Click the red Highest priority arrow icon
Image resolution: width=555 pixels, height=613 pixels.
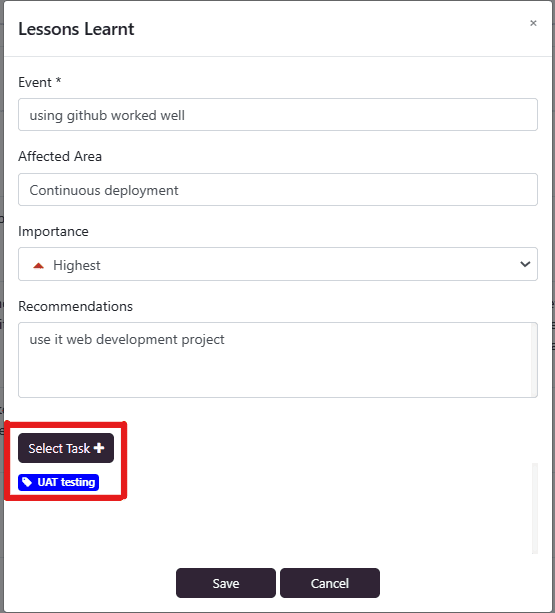click(38, 266)
